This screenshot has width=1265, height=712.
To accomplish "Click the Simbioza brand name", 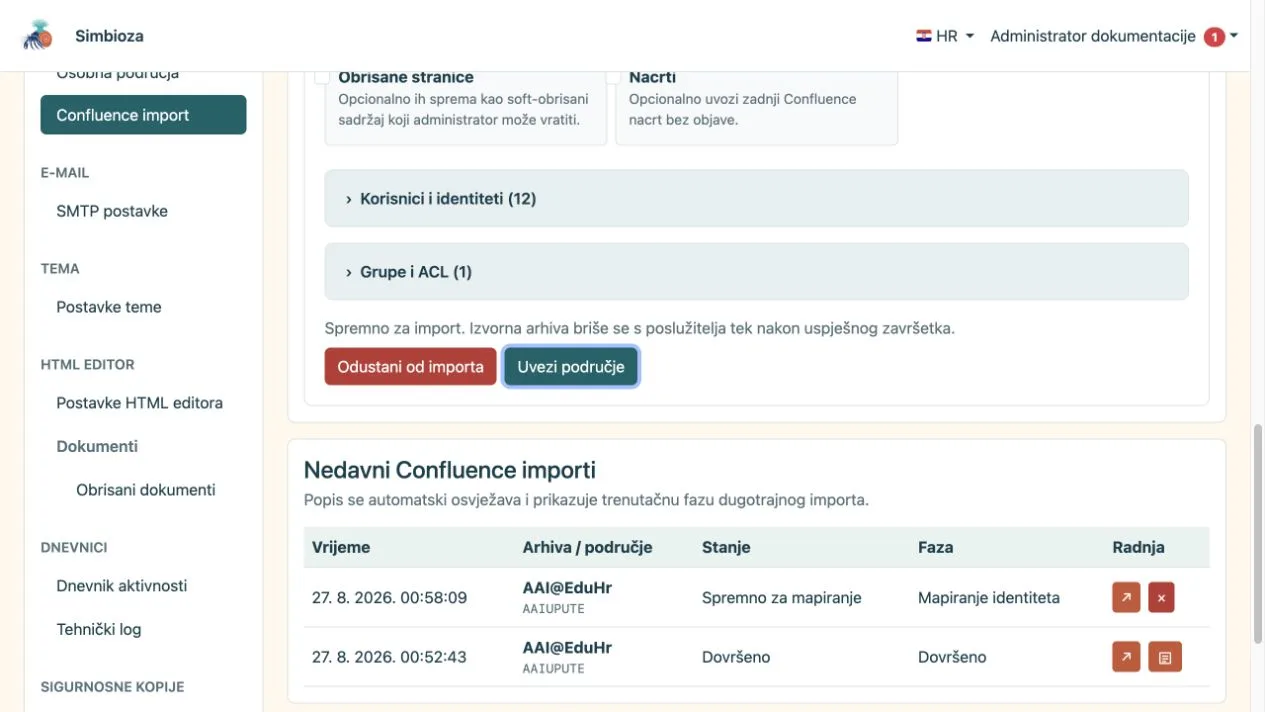I will [x=109, y=36].
